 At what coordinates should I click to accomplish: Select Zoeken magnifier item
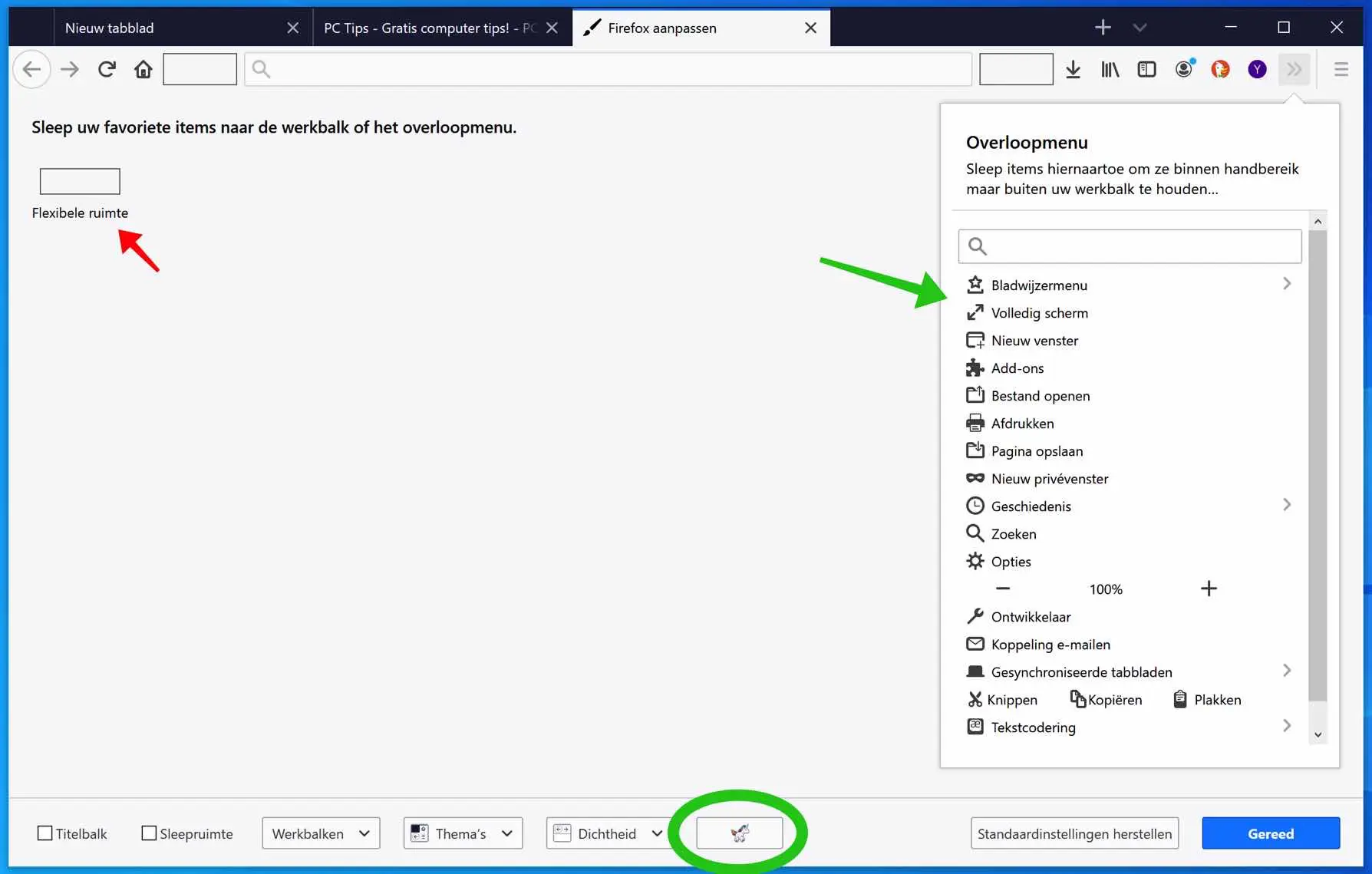click(1130, 533)
